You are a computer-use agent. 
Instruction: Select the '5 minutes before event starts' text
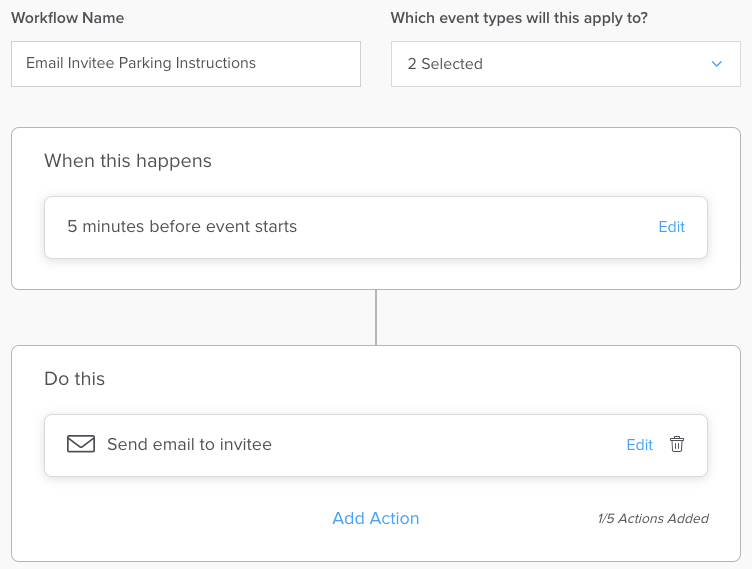point(182,226)
